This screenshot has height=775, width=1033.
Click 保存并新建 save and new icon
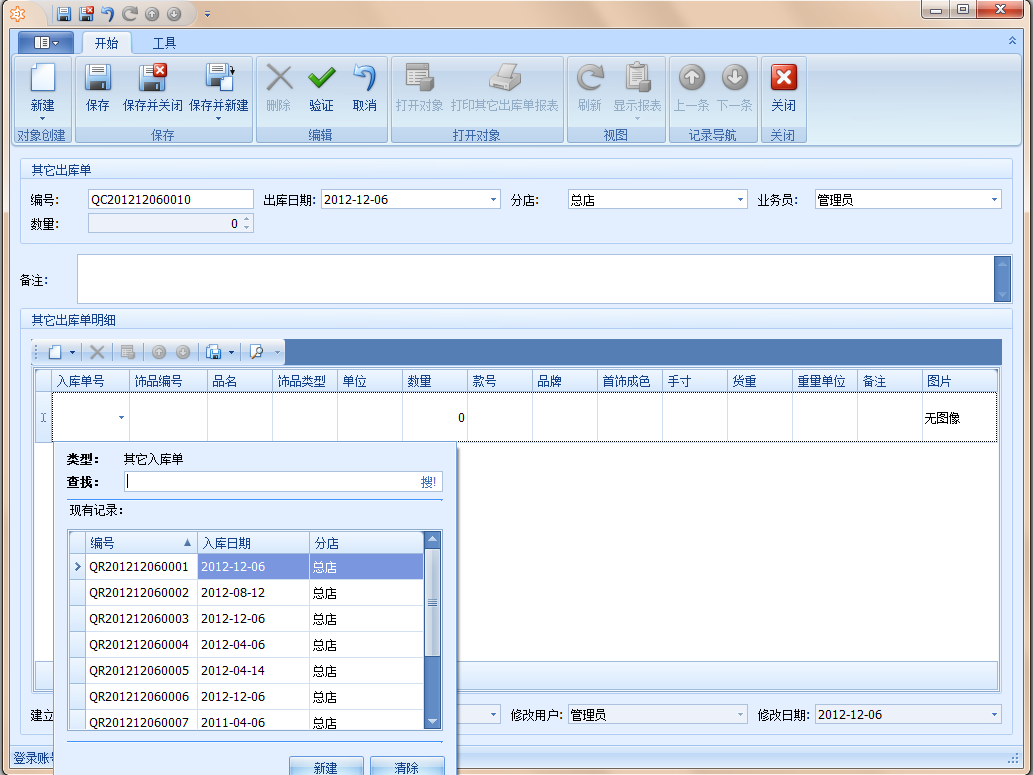point(219,78)
